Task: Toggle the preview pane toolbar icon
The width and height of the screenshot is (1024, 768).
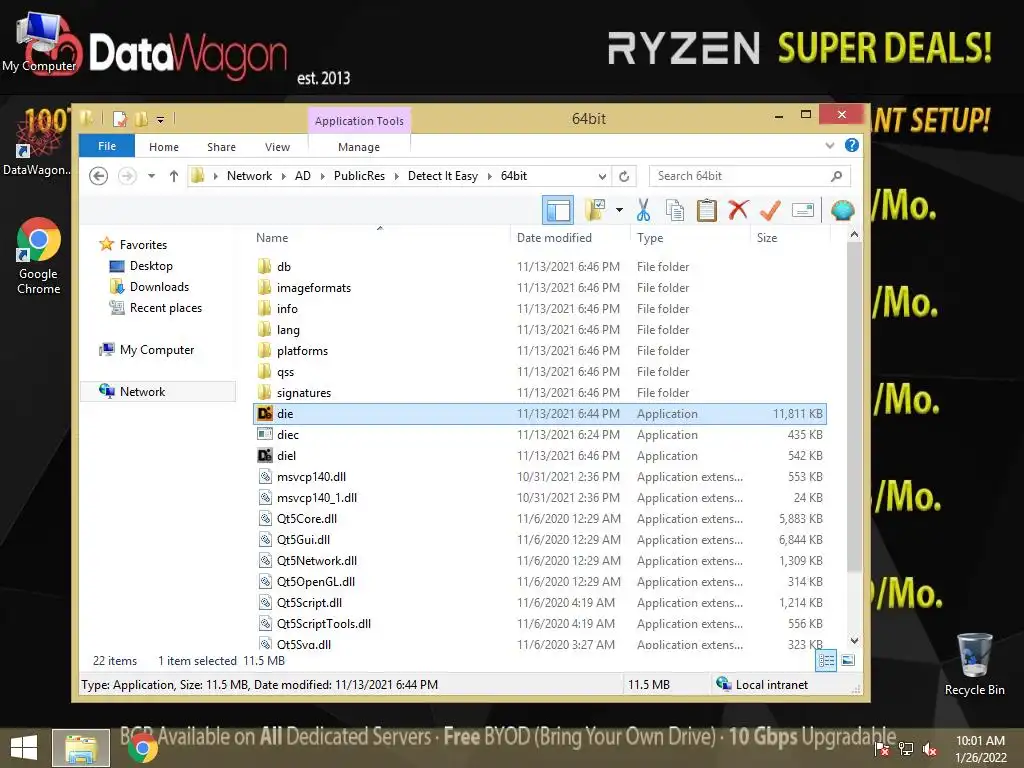Action: click(558, 210)
